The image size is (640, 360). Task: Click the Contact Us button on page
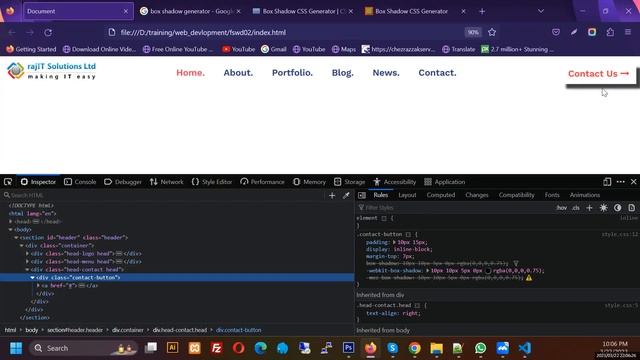(x=598, y=73)
